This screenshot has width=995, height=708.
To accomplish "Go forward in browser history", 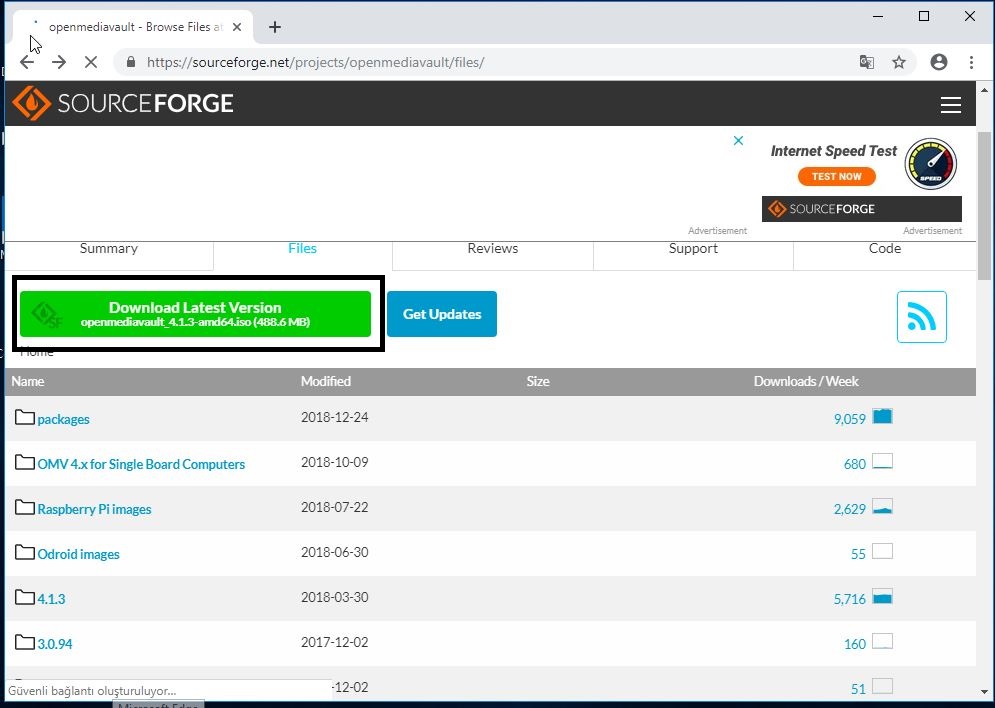I will coord(59,62).
